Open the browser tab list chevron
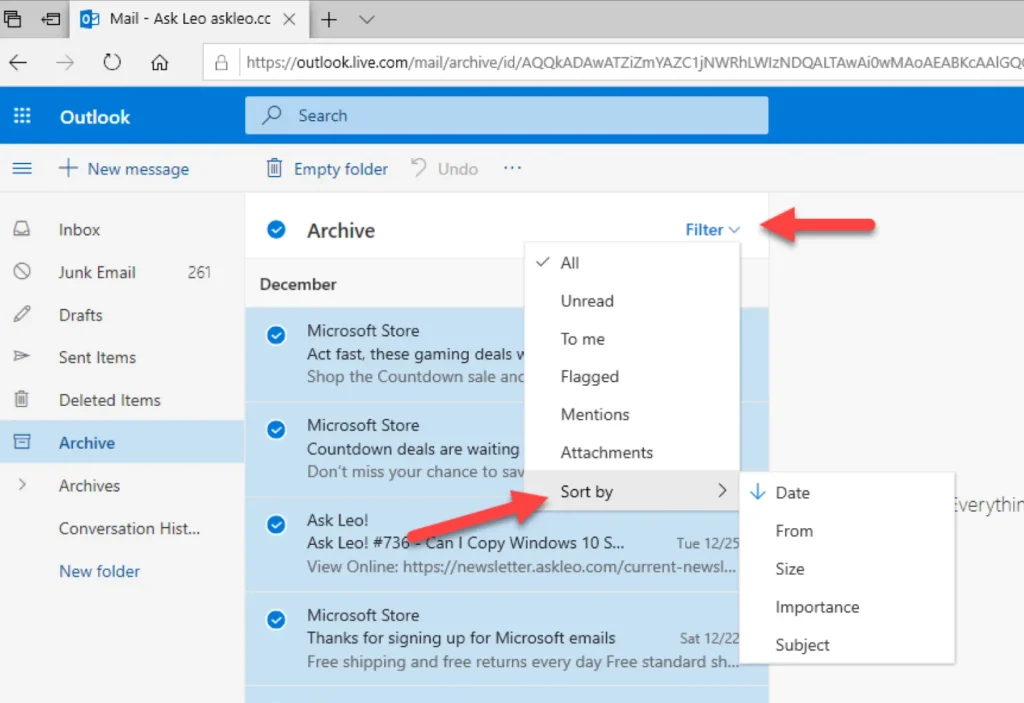The width and height of the screenshot is (1024, 703). coord(365,18)
